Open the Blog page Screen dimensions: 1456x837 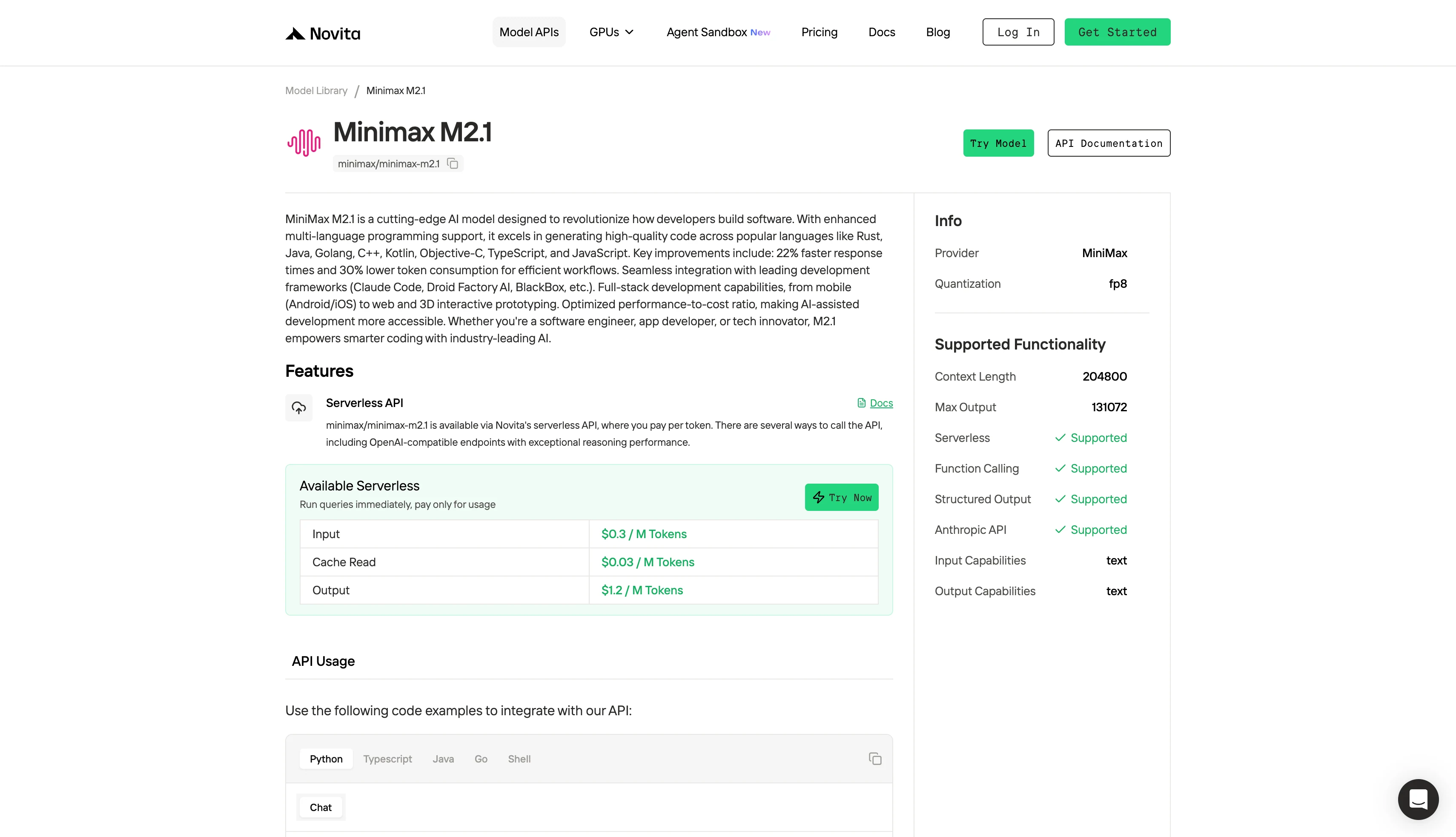click(937, 32)
